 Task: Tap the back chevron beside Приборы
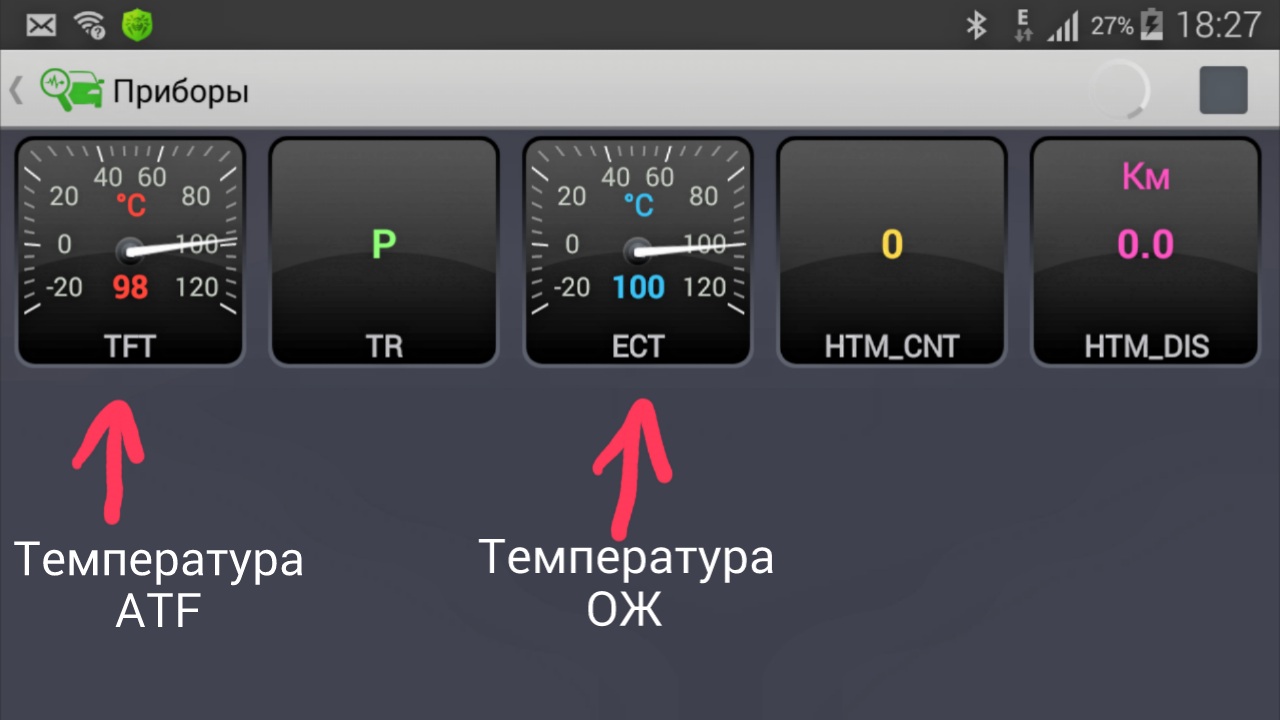click(x=16, y=91)
